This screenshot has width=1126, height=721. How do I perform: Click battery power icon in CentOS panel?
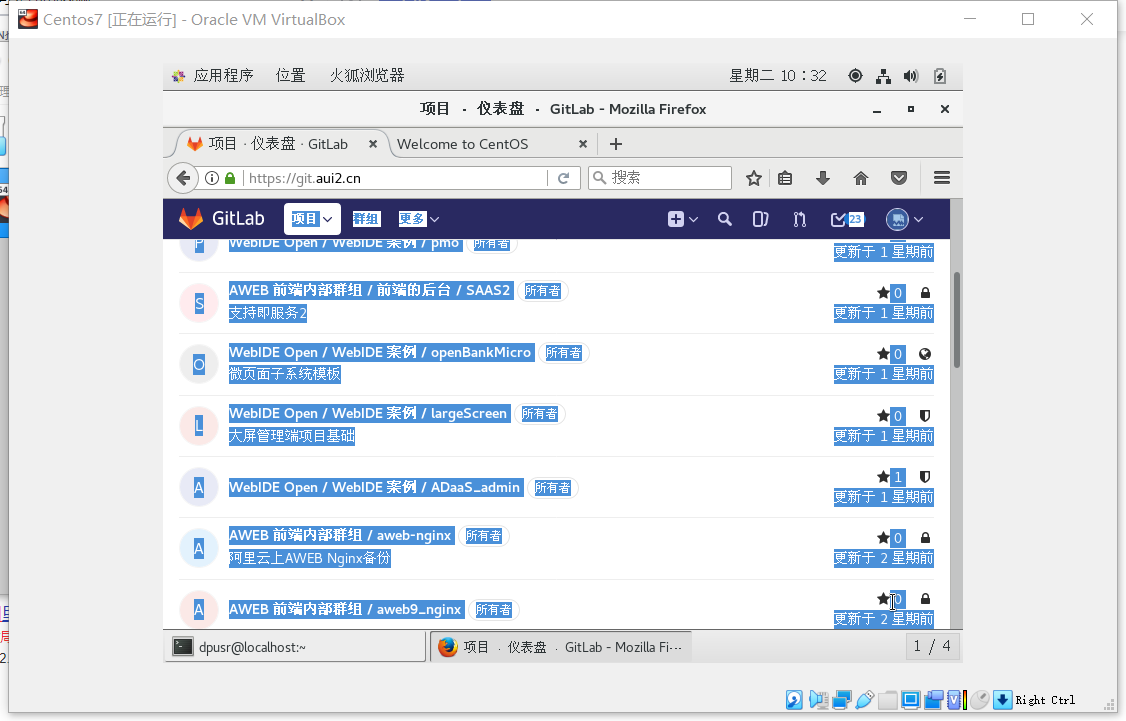940,76
